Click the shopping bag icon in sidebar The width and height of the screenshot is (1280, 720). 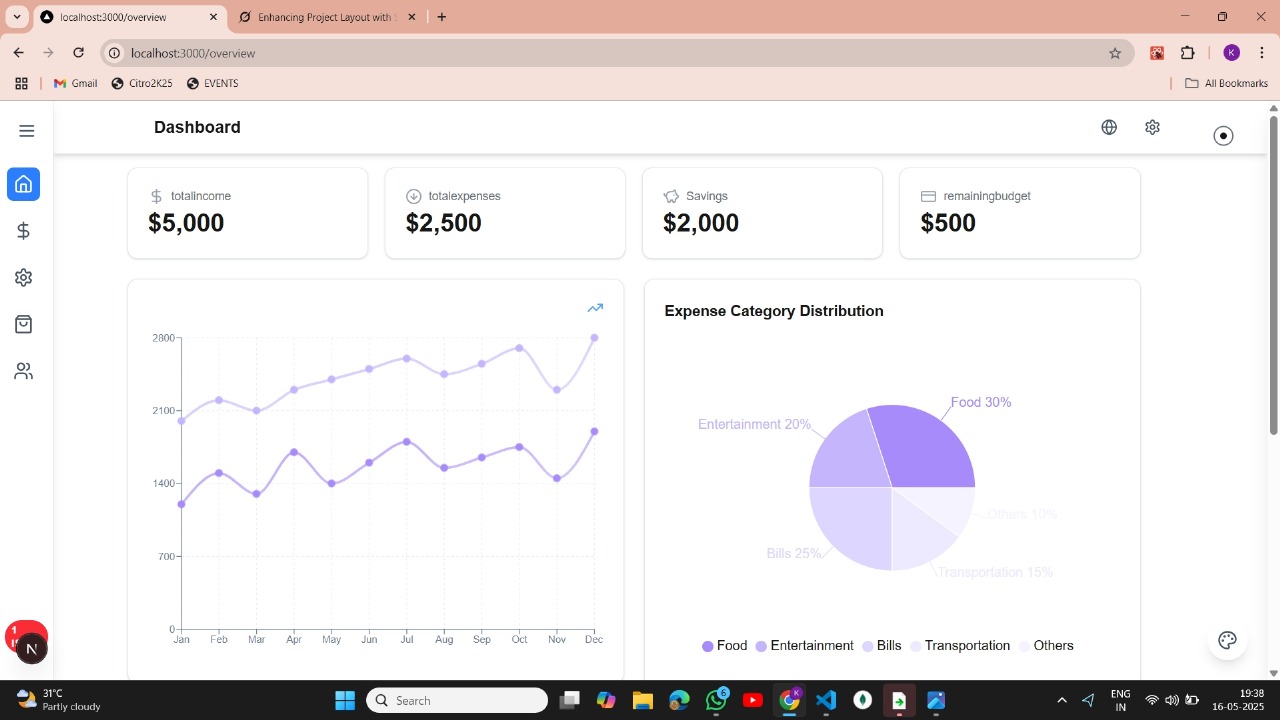[23, 324]
